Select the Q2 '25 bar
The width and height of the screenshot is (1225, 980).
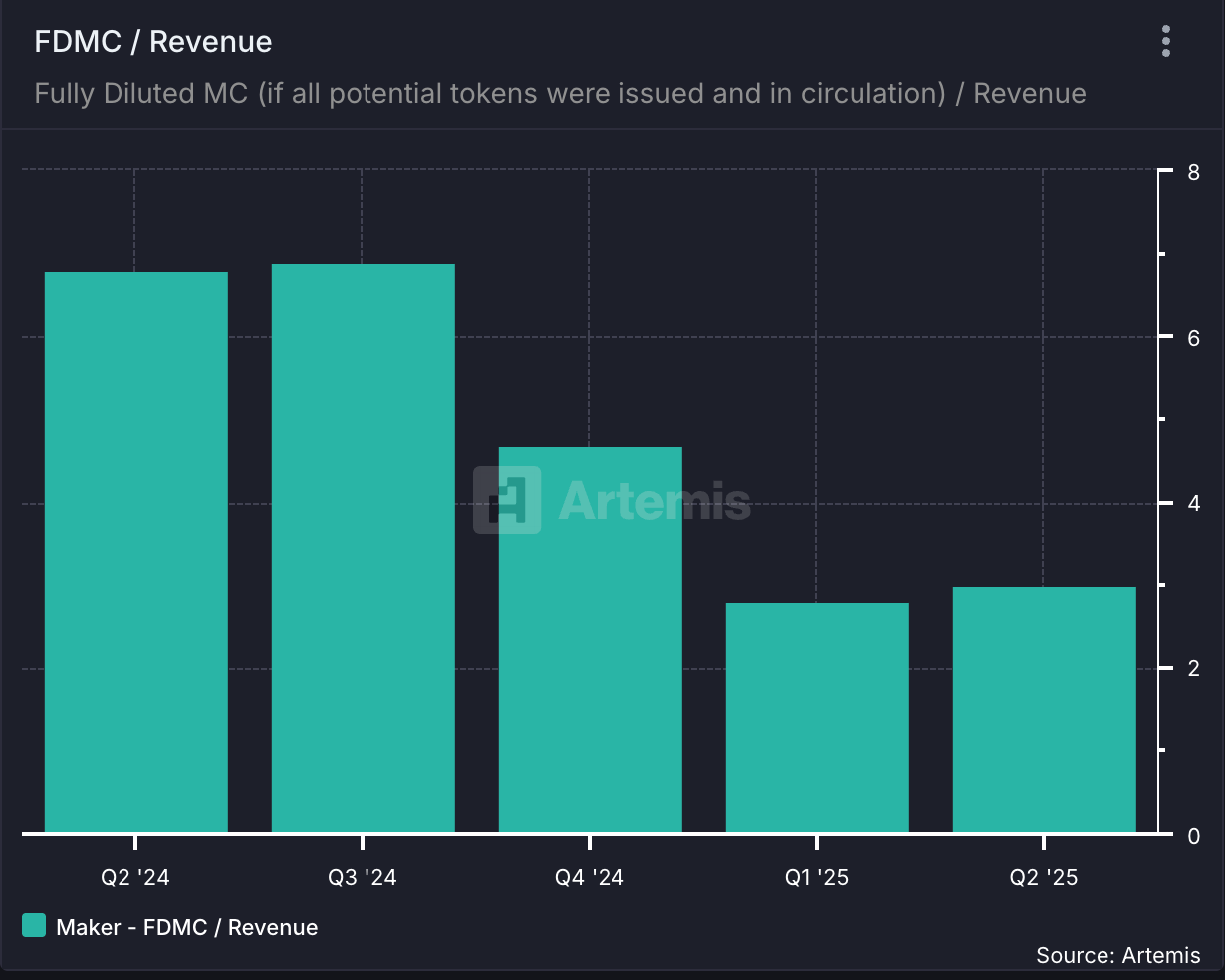[1045, 709]
